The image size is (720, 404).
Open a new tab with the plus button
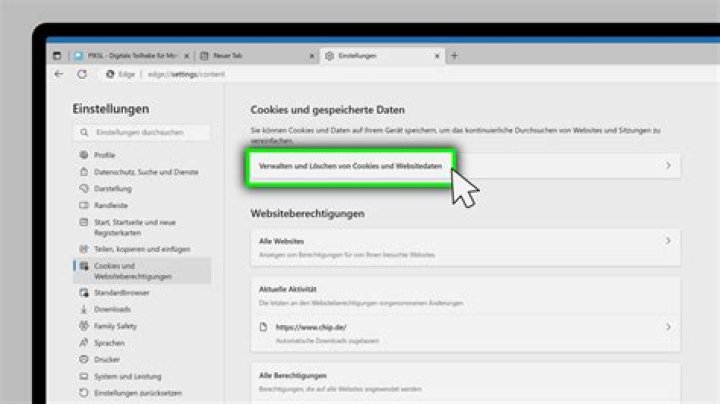click(455, 56)
